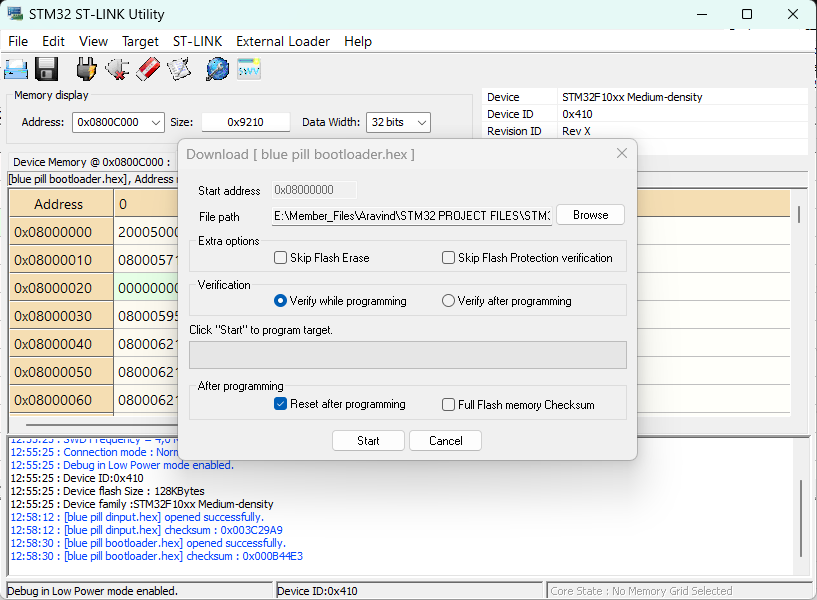The height and width of the screenshot is (600, 817).
Task: Click the Size input field 0x9210
Action: (245, 122)
